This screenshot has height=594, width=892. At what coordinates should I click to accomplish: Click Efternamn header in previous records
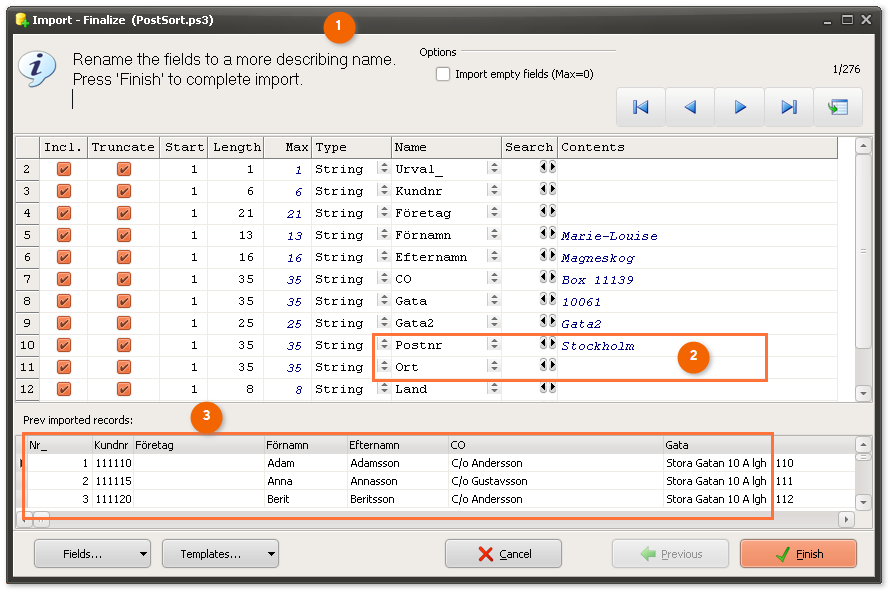(x=397, y=445)
